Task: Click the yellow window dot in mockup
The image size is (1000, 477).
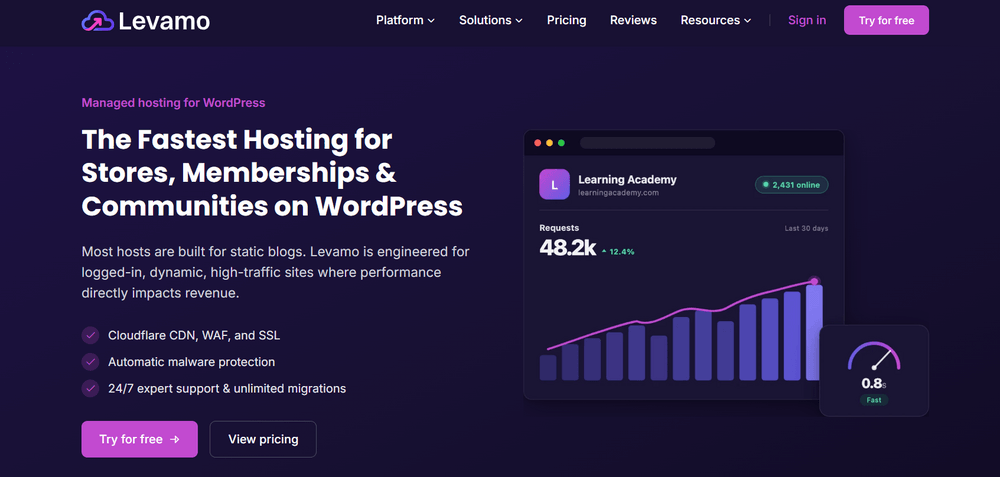Action: click(550, 143)
